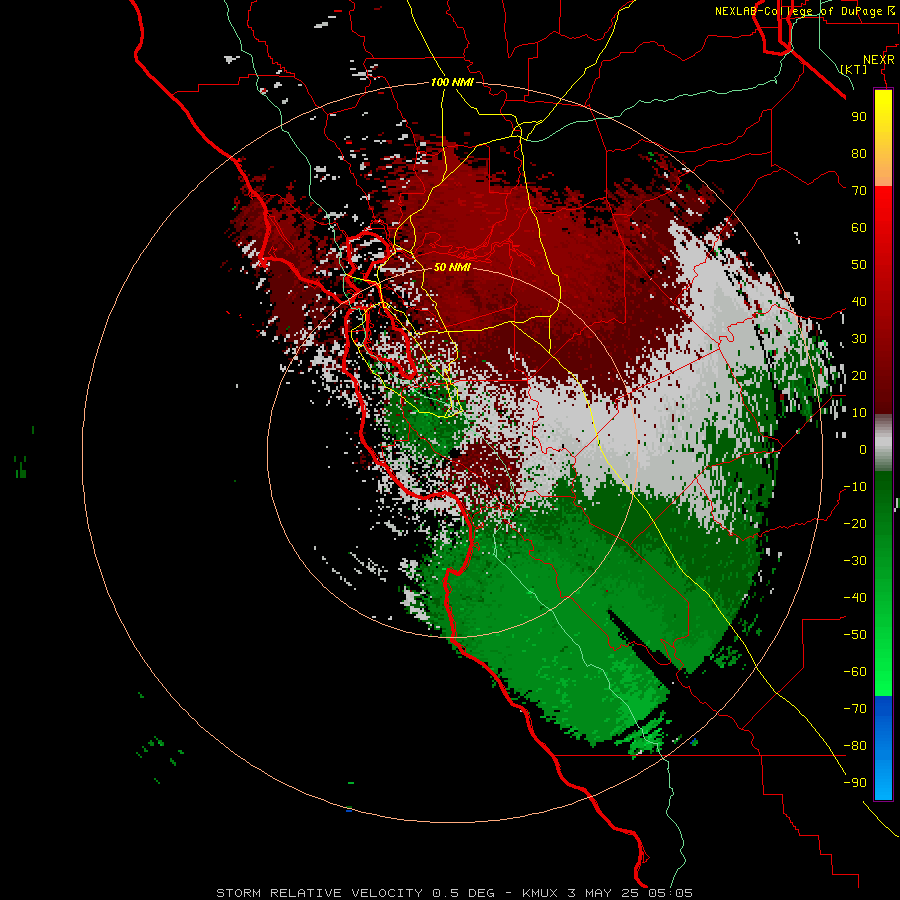Click the 70 value on velocity scale

click(x=859, y=191)
